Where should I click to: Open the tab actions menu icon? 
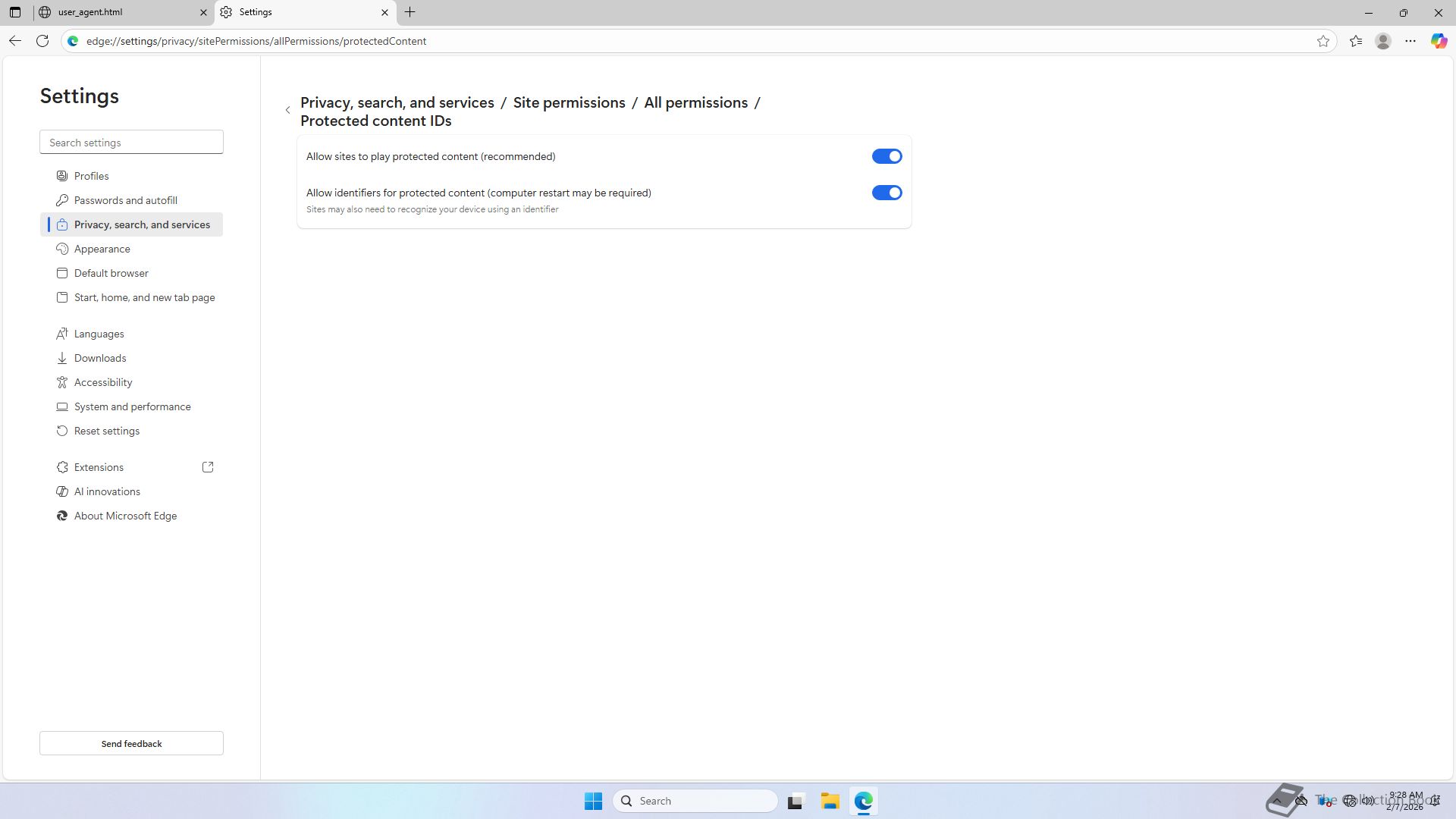coord(15,12)
